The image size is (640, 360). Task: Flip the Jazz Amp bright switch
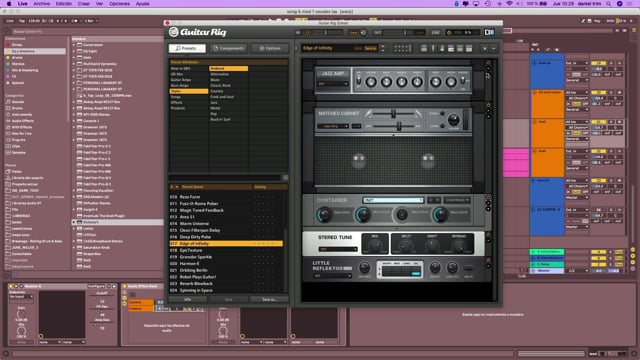click(359, 80)
